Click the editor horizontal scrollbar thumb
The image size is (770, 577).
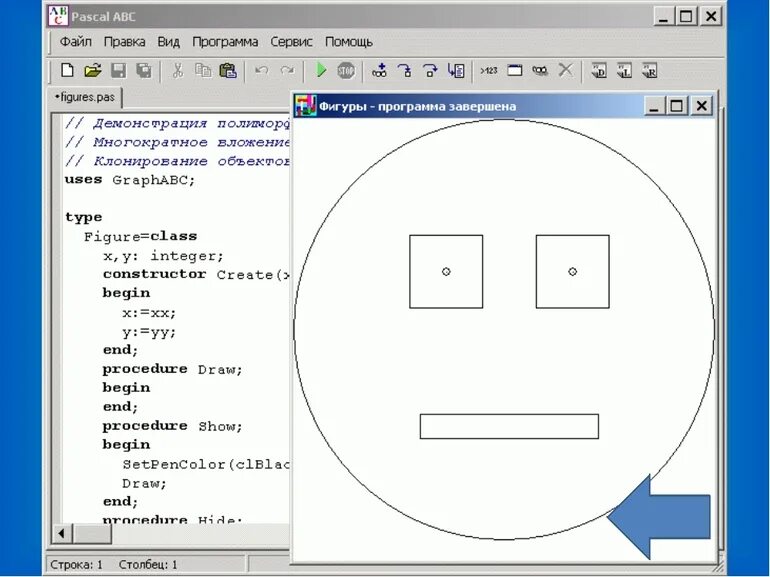[x=92, y=533]
